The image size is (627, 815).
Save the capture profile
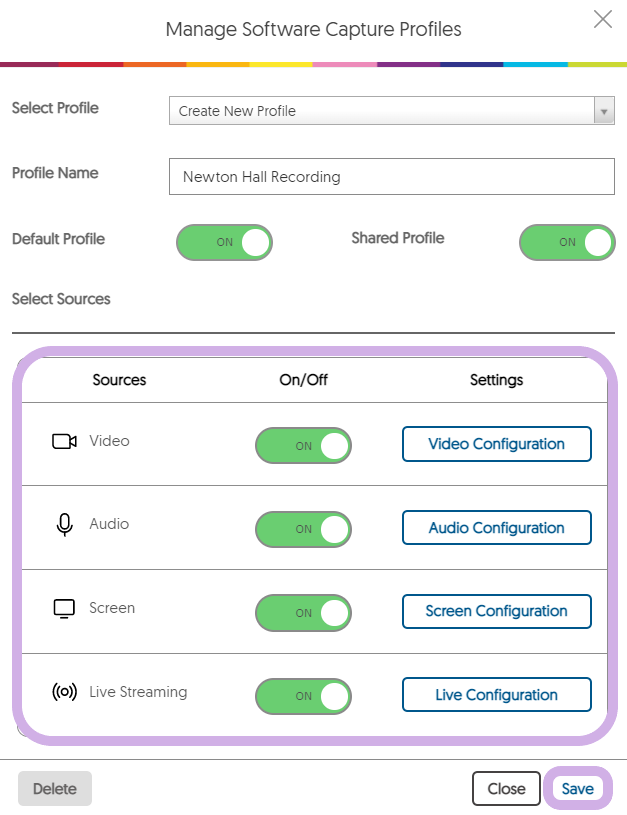click(578, 788)
